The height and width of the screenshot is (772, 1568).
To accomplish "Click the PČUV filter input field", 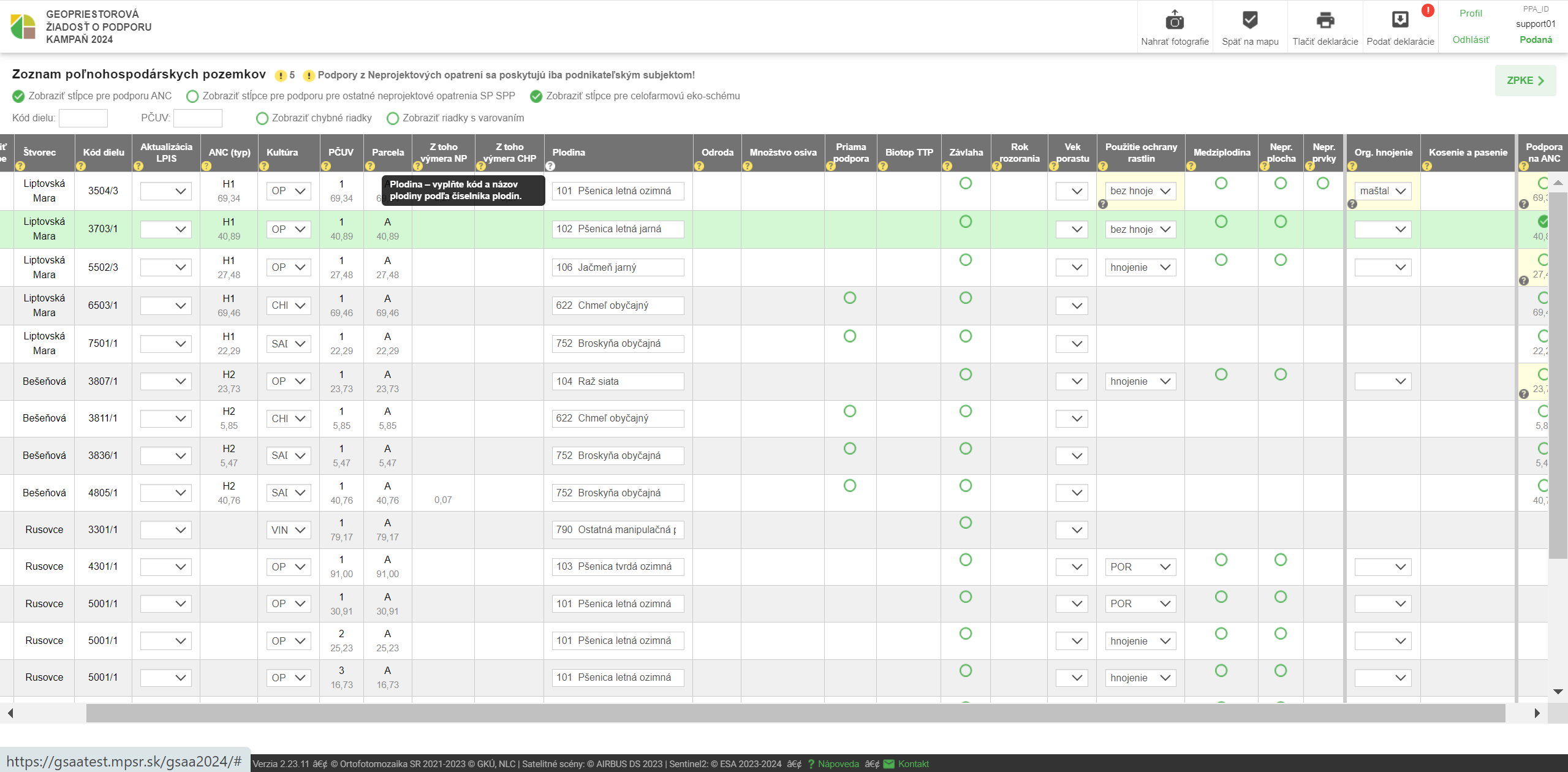I will click(x=198, y=118).
